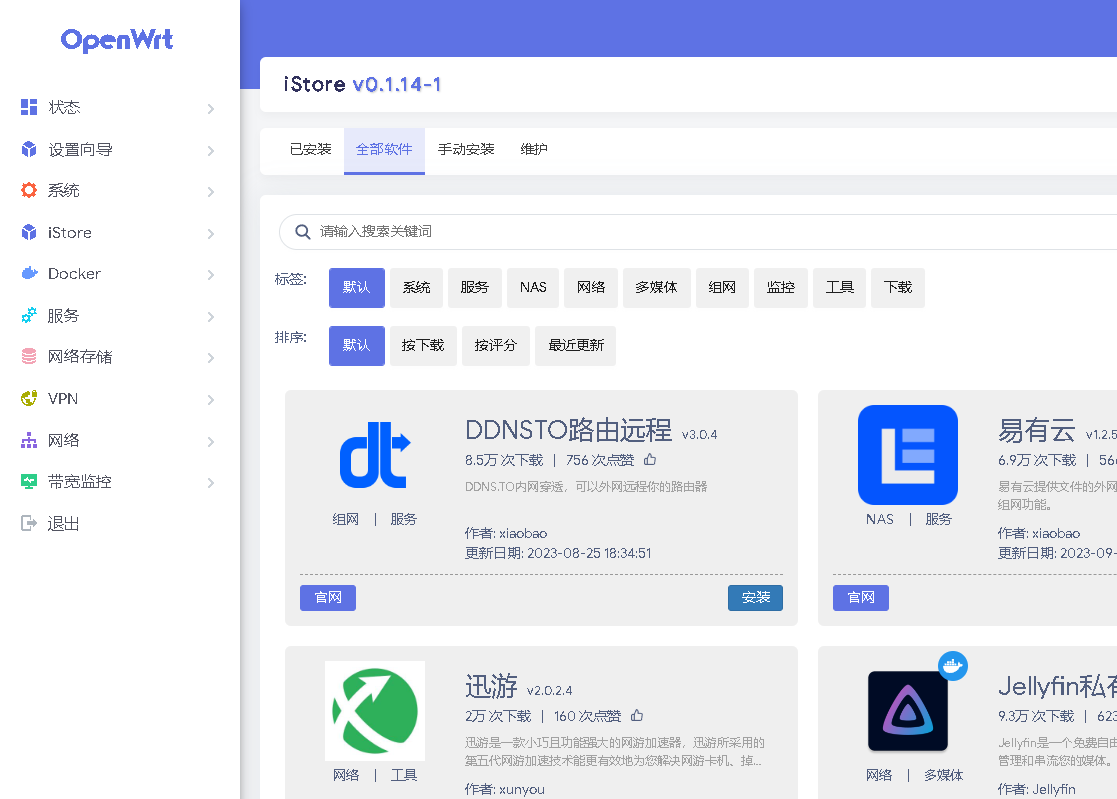
Task: Click the search keyword input field
Action: (x=600, y=232)
